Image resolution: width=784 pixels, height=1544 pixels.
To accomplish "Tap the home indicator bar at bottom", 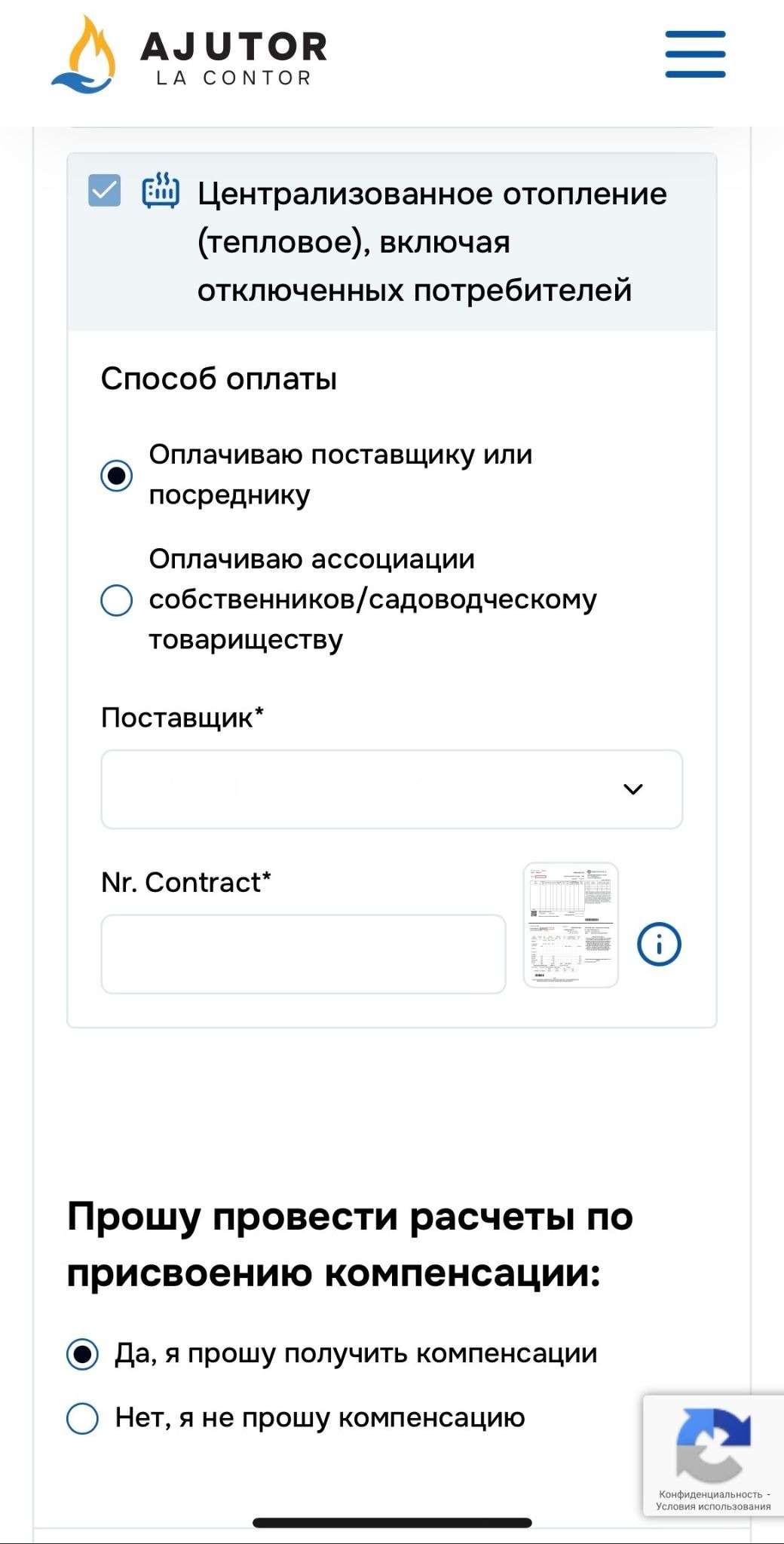I will point(392,1523).
